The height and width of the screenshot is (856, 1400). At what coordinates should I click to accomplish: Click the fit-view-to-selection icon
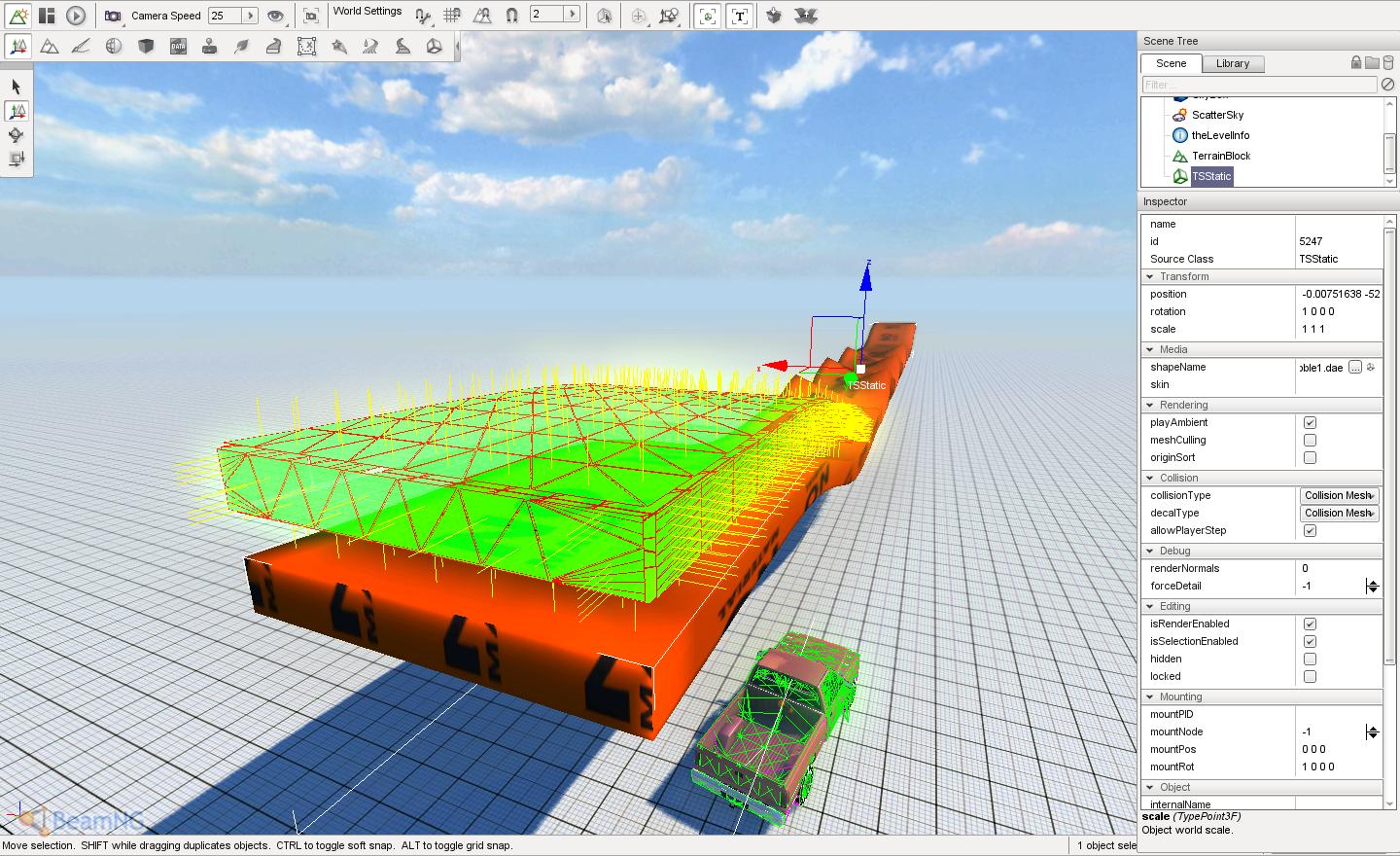311,16
